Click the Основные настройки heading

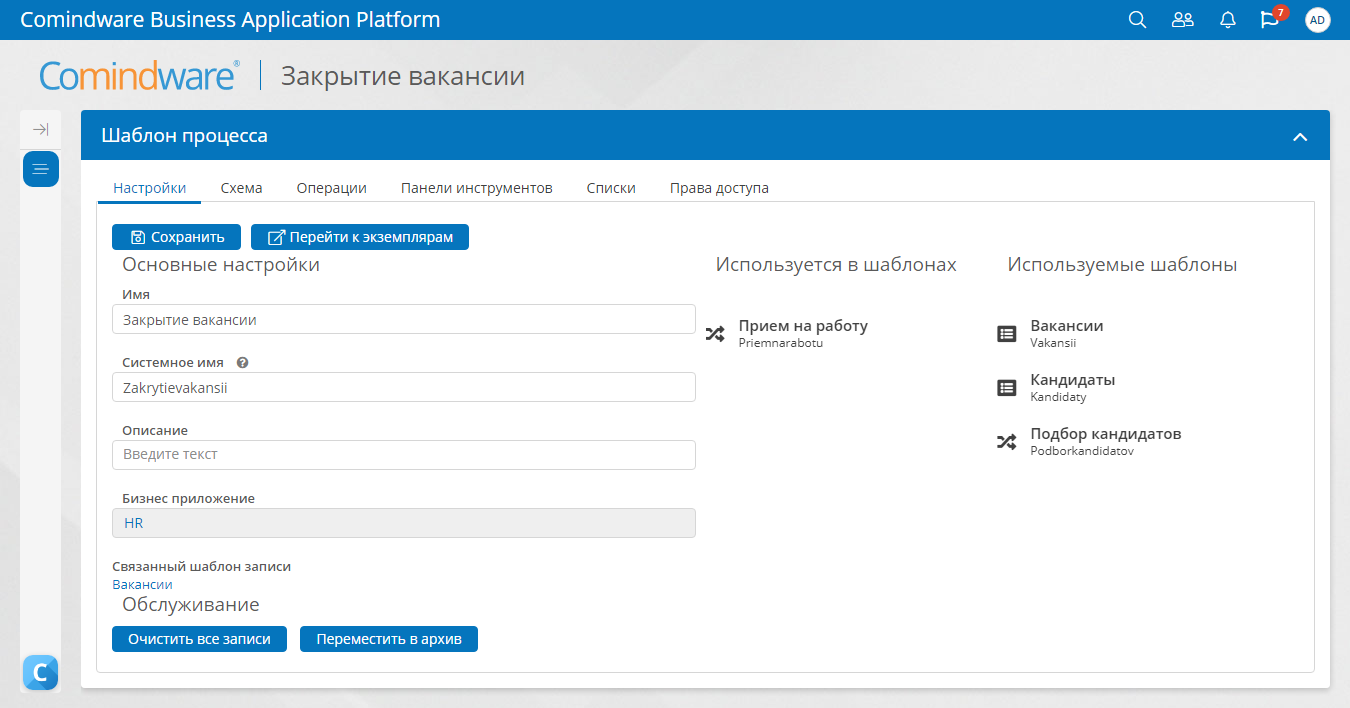(221, 265)
